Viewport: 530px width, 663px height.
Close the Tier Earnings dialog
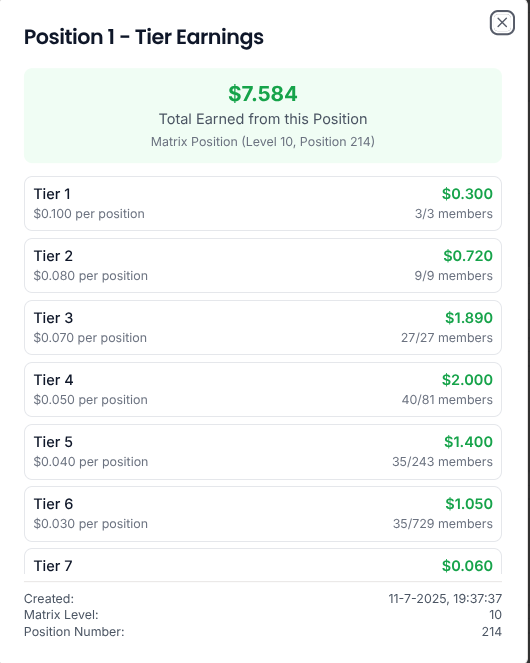[x=502, y=22]
